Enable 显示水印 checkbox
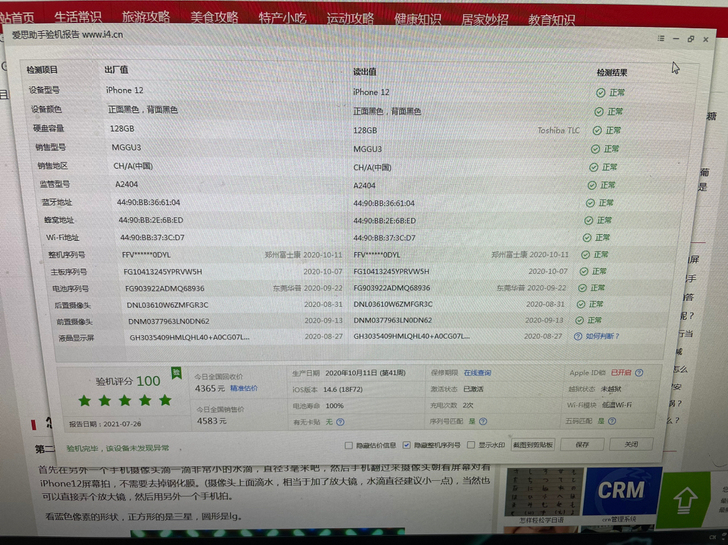728x545 pixels. pos(471,445)
